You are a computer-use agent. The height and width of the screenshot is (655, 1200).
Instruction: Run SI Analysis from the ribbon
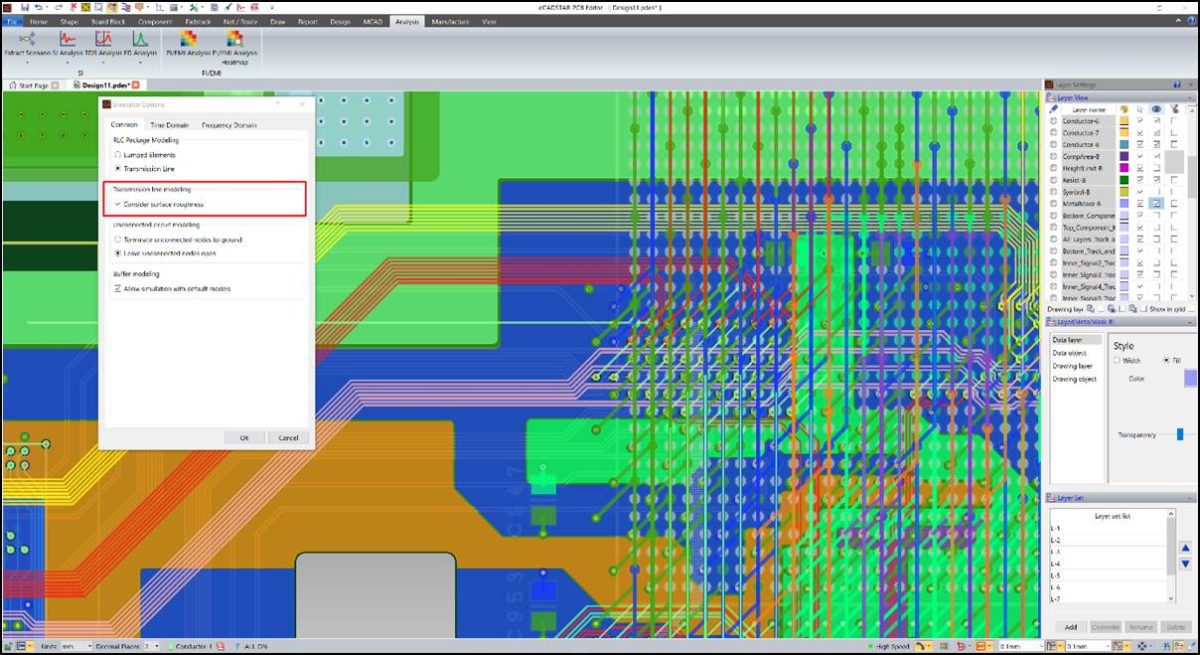[x=67, y=42]
